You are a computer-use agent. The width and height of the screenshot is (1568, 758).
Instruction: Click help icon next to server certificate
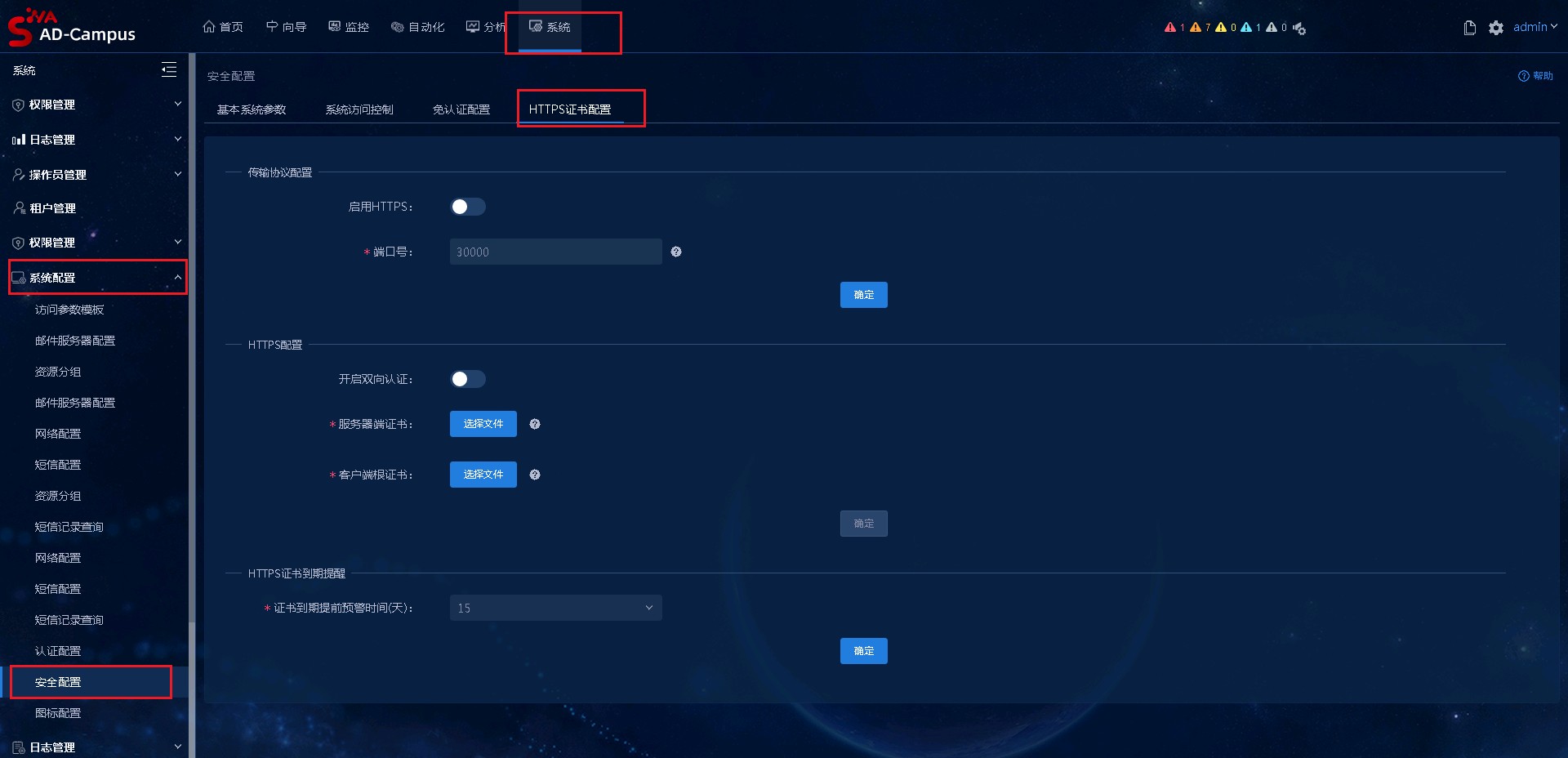tap(535, 424)
